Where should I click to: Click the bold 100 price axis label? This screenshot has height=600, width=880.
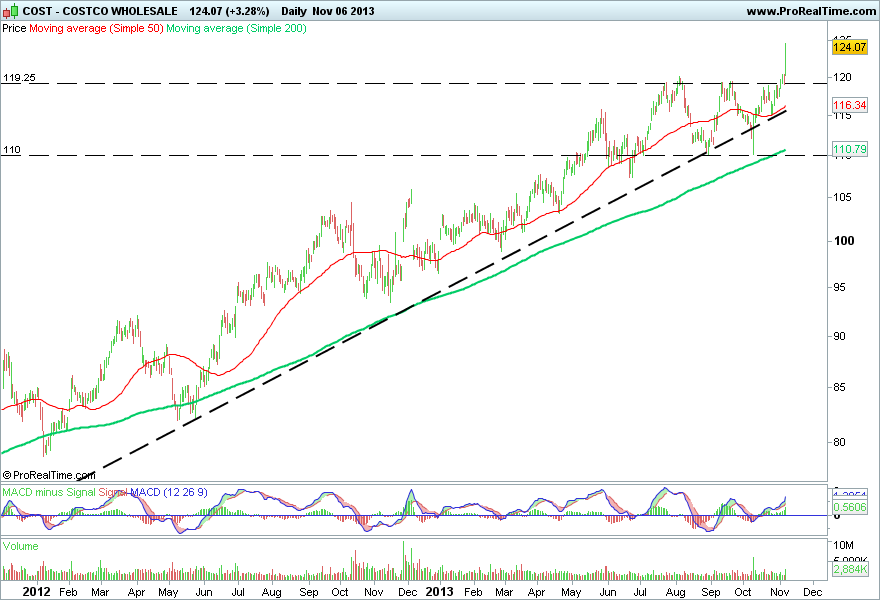[844, 241]
